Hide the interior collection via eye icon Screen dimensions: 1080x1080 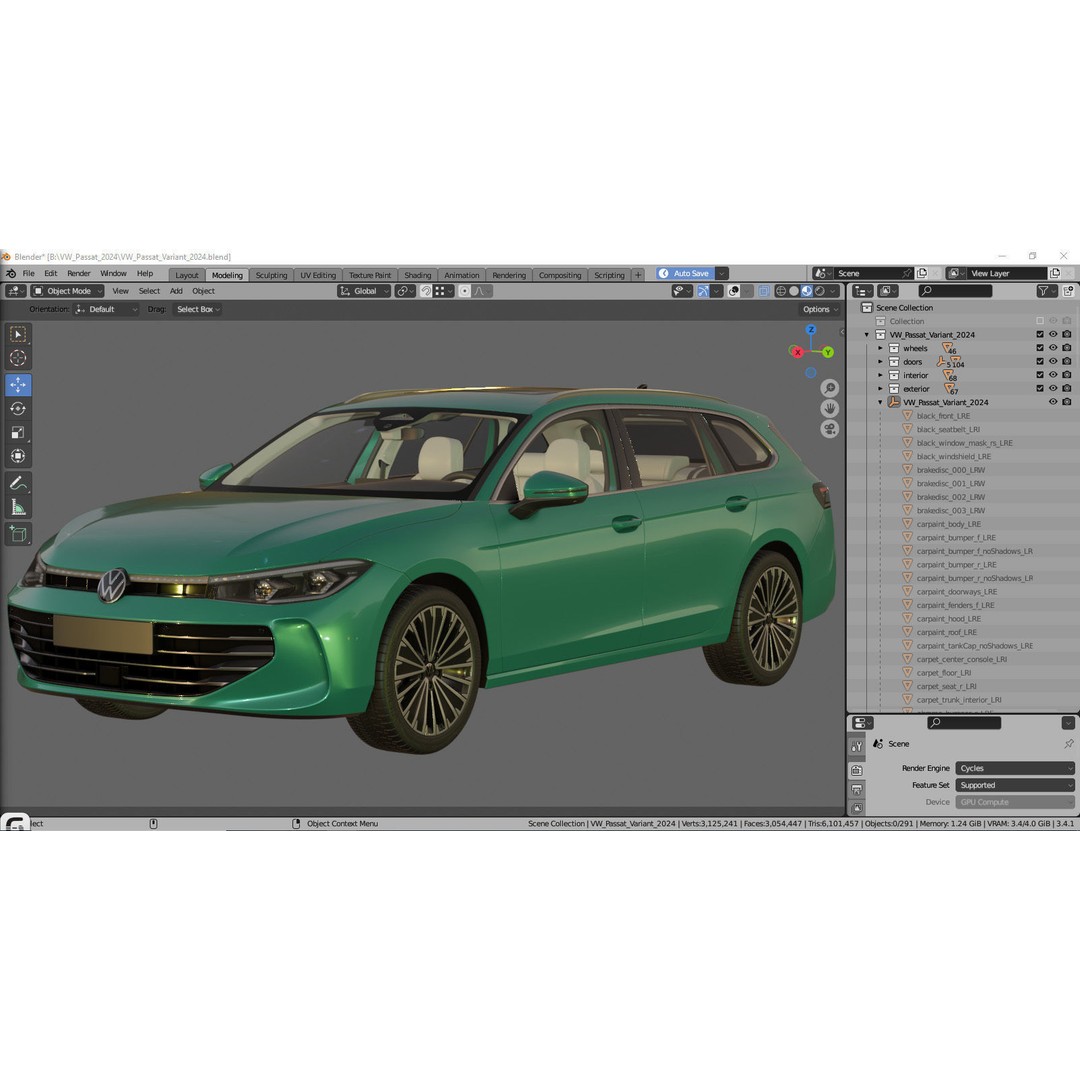click(1053, 375)
